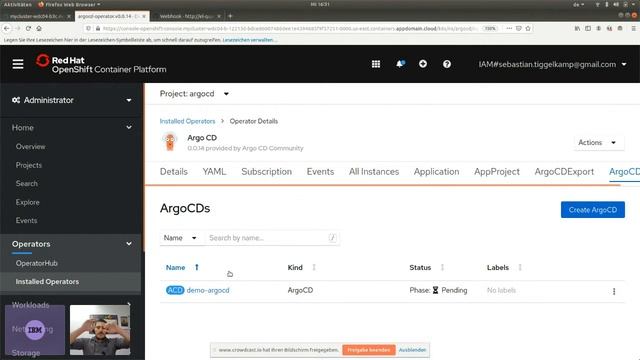Open page actions three-dot menu
Viewport: 640px width, 360px height.
[509, 28]
